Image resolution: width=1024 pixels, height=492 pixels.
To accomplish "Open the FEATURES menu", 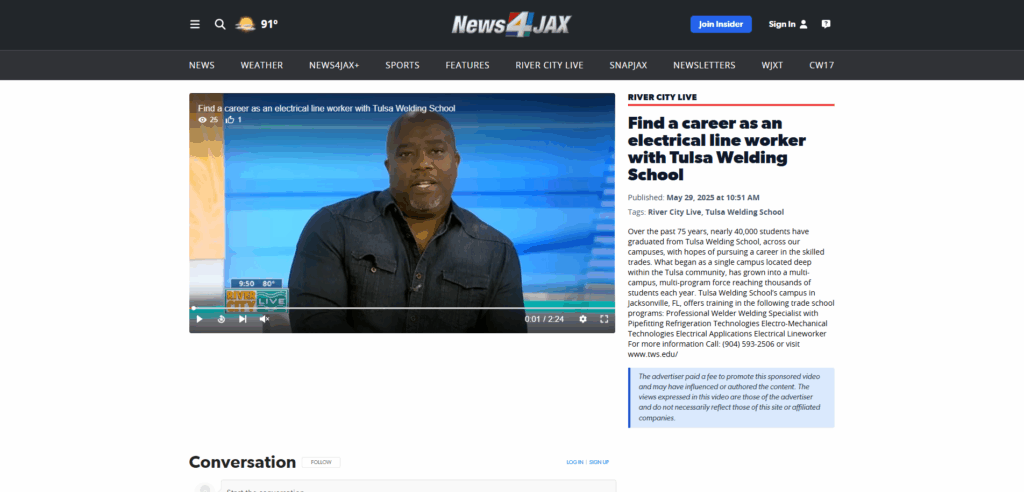I will (x=468, y=65).
